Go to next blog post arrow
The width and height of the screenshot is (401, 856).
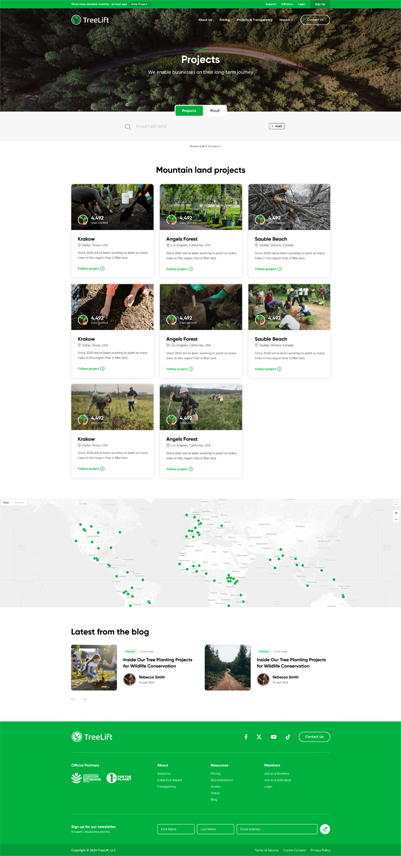[83, 699]
